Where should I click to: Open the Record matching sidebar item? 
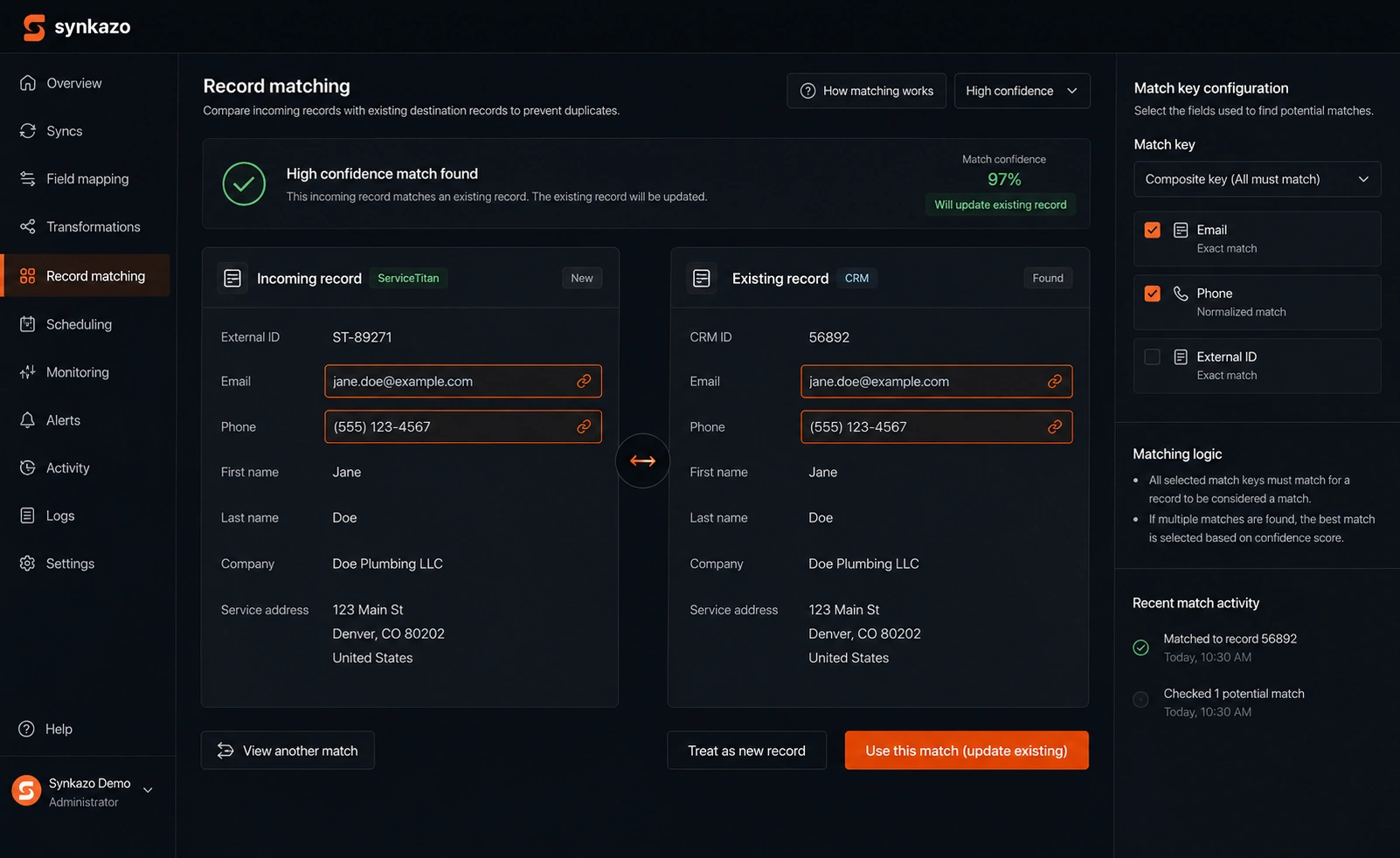86,276
